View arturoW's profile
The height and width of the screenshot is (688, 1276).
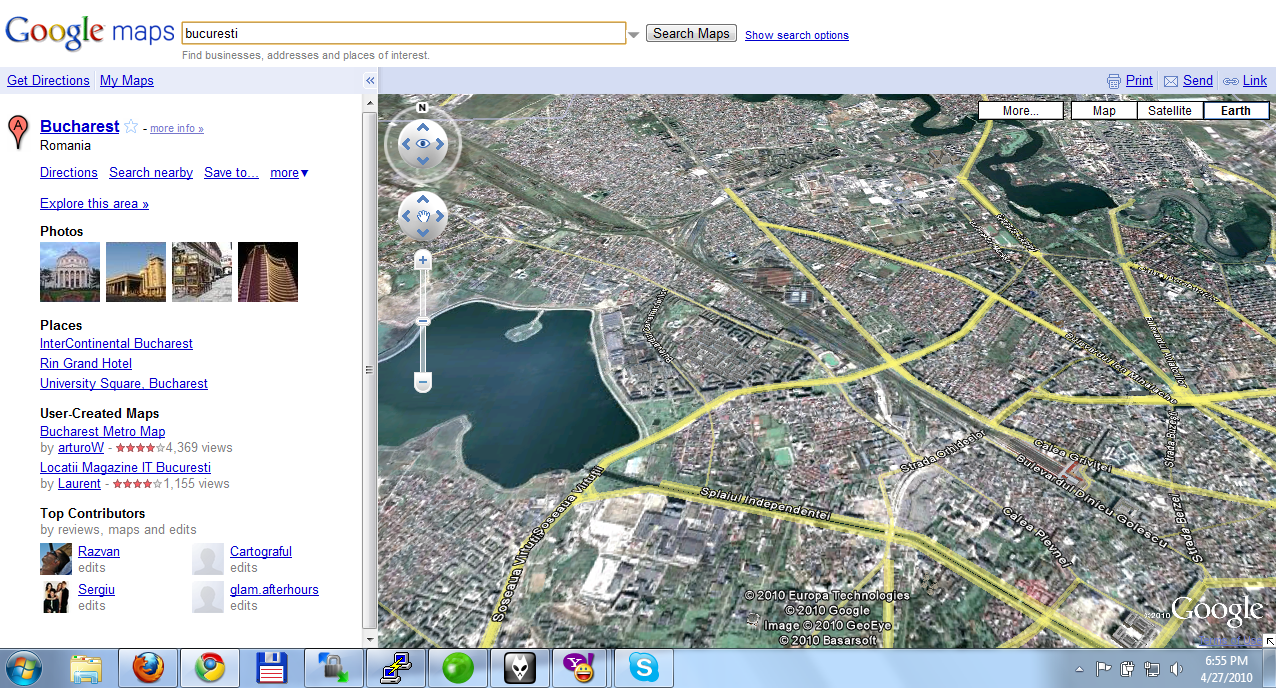tap(81, 448)
